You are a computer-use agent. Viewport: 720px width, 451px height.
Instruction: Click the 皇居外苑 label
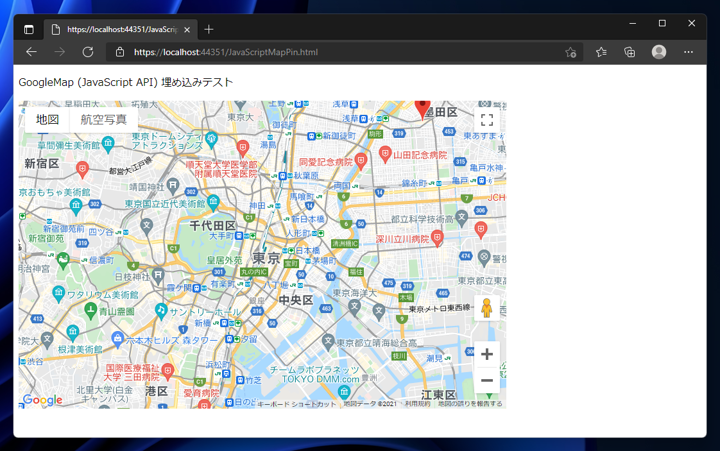coord(224,260)
